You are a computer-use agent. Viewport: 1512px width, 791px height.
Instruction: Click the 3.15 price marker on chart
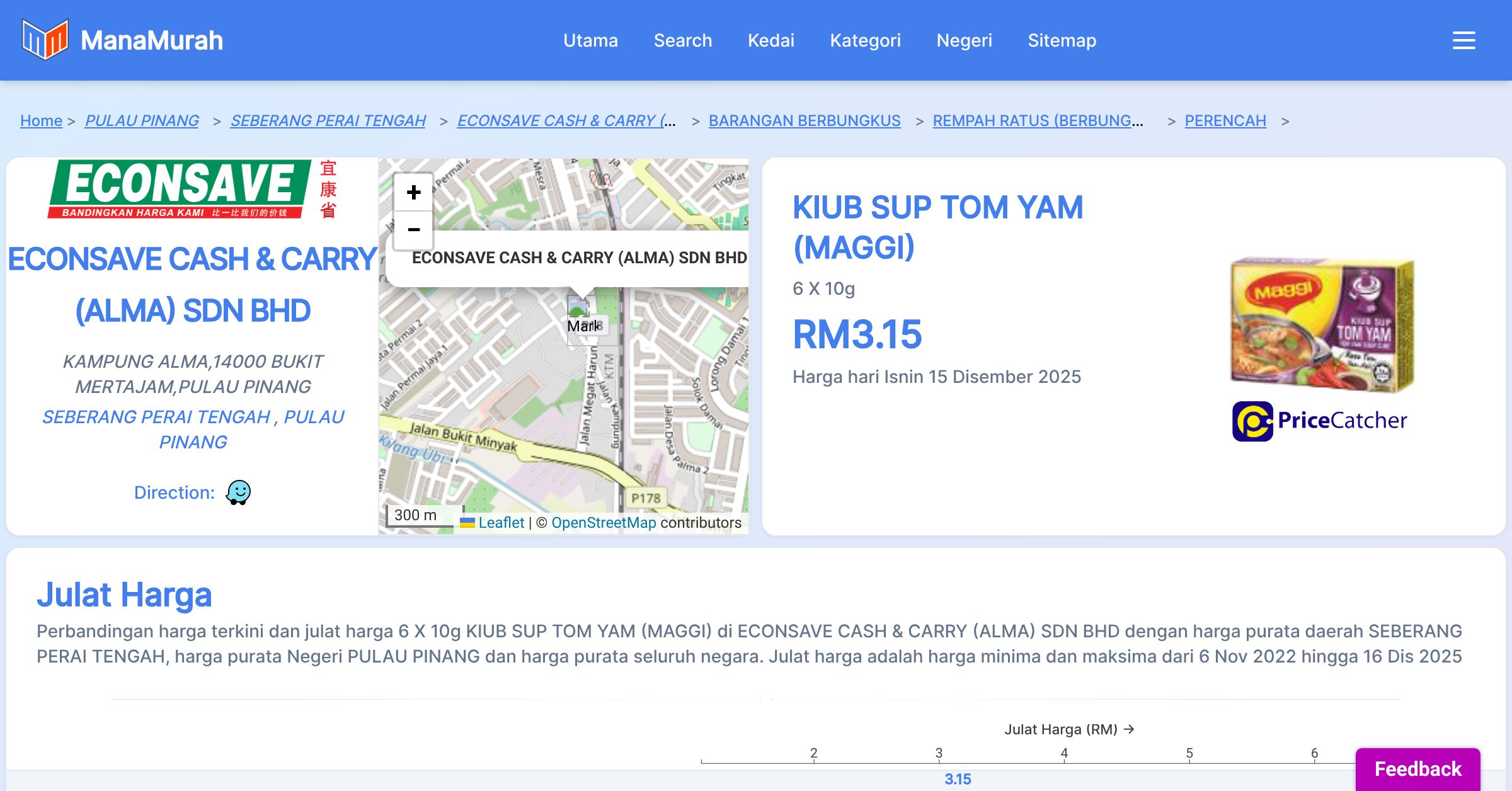pyautogui.click(x=957, y=779)
